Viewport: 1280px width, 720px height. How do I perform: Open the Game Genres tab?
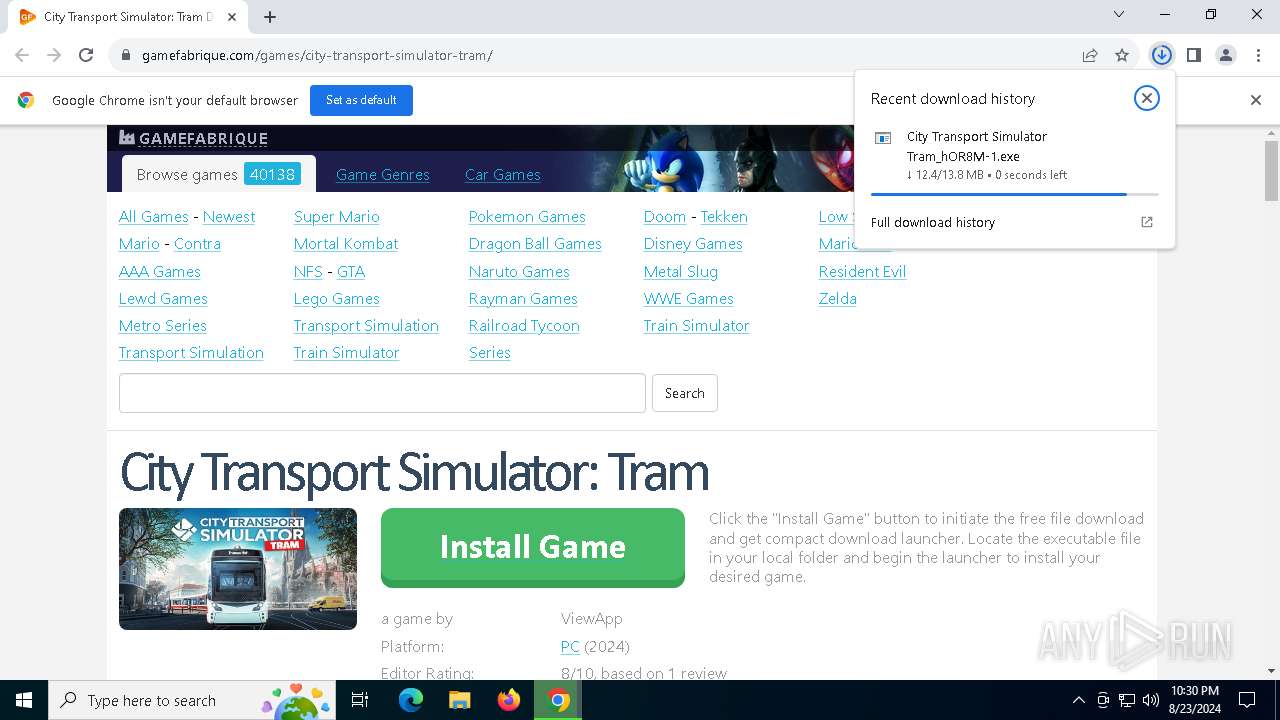383,174
